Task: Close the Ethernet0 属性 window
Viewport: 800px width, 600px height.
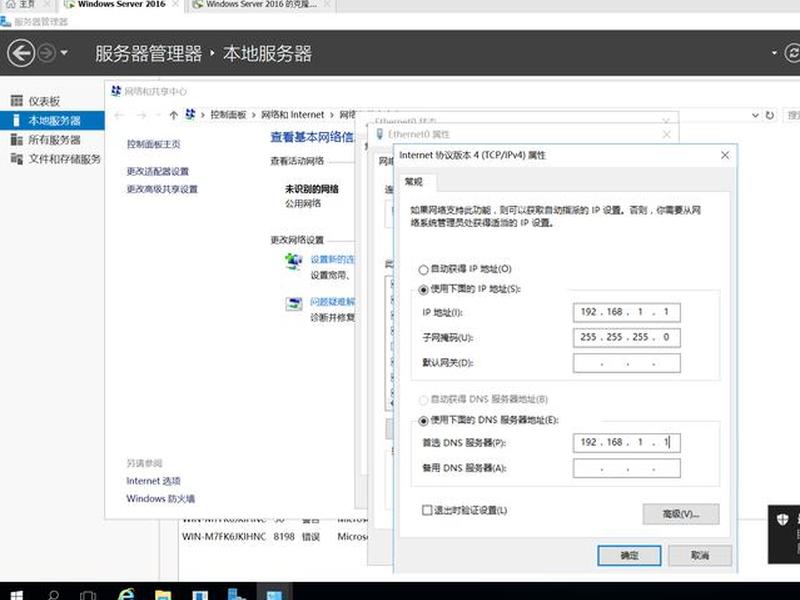Action: (x=666, y=134)
